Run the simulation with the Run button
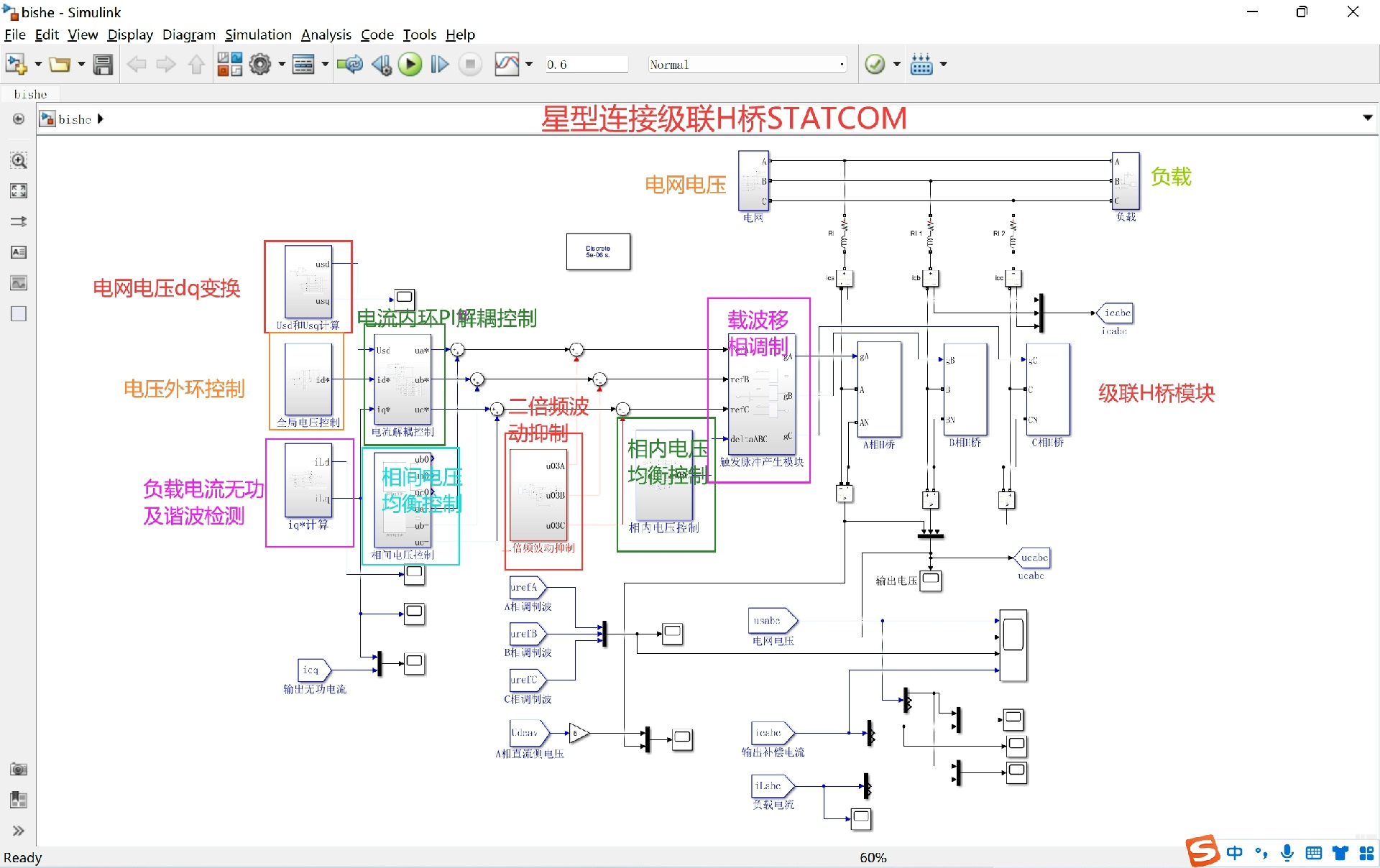 point(410,65)
